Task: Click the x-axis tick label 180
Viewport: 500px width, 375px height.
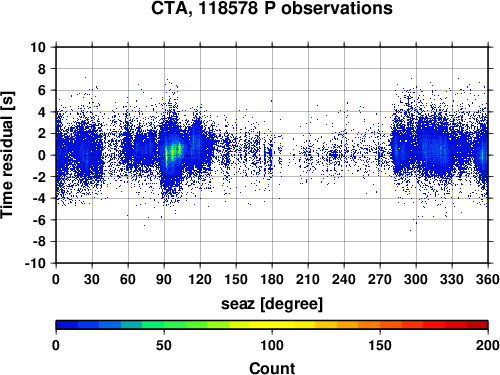Action: [272, 279]
